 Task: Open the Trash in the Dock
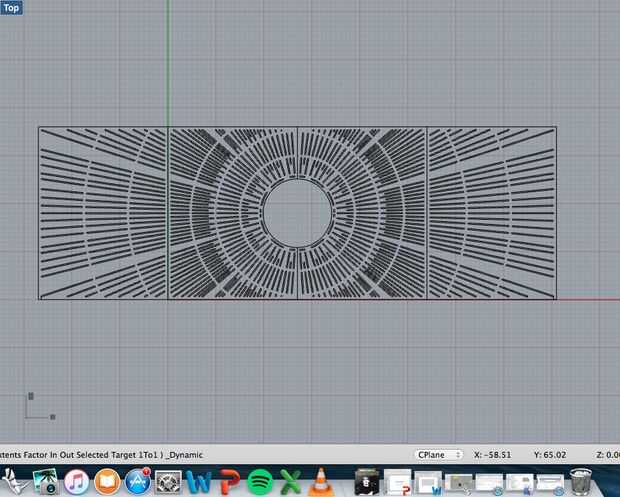click(x=581, y=482)
